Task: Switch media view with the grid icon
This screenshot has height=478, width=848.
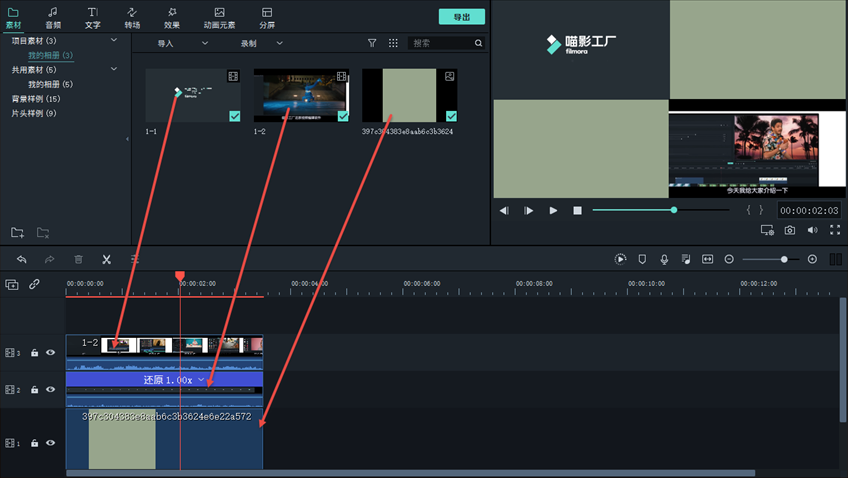Action: 393,44
